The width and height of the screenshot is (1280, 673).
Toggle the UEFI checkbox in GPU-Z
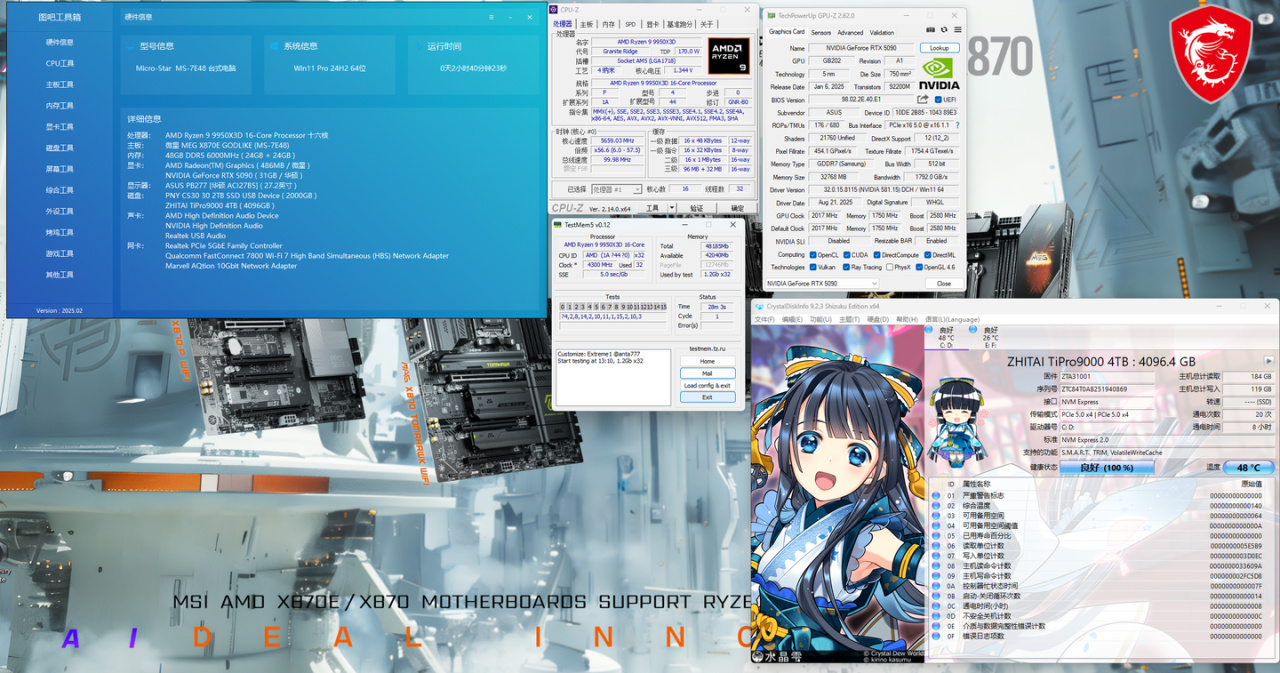(937, 100)
